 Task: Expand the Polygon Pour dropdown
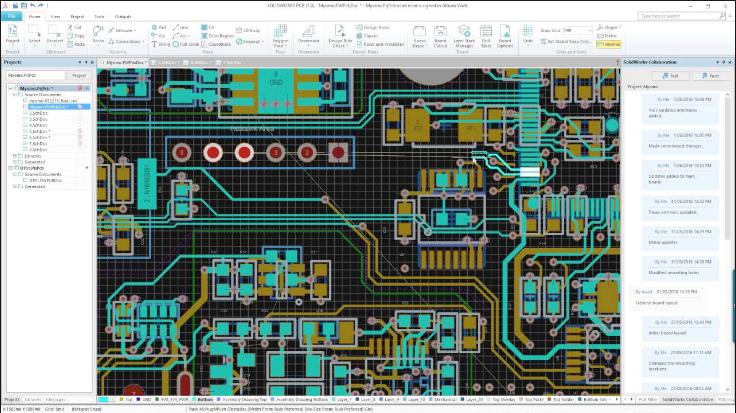point(280,36)
